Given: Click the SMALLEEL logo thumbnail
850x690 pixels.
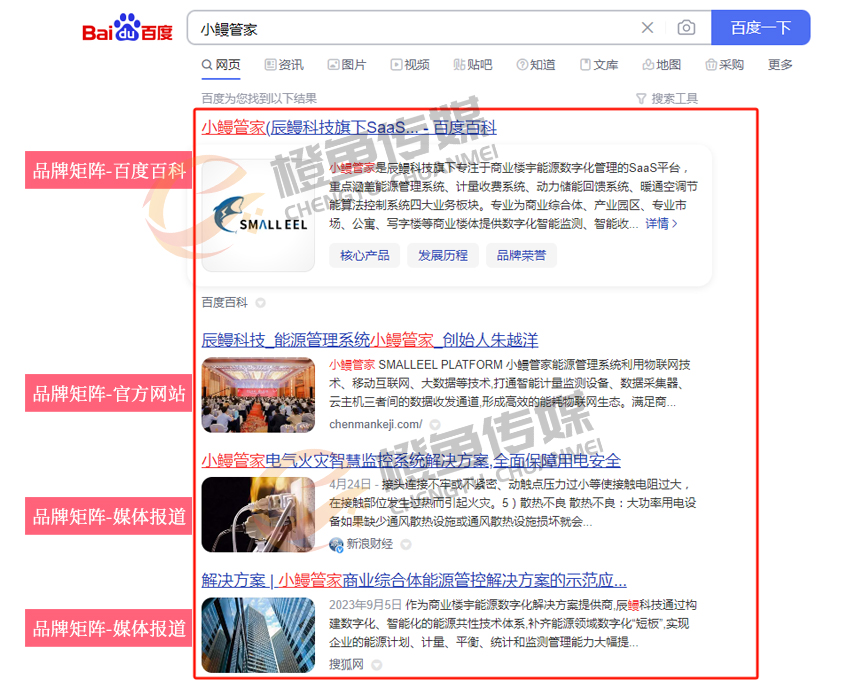Looking at the screenshot, I should point(258,216).
